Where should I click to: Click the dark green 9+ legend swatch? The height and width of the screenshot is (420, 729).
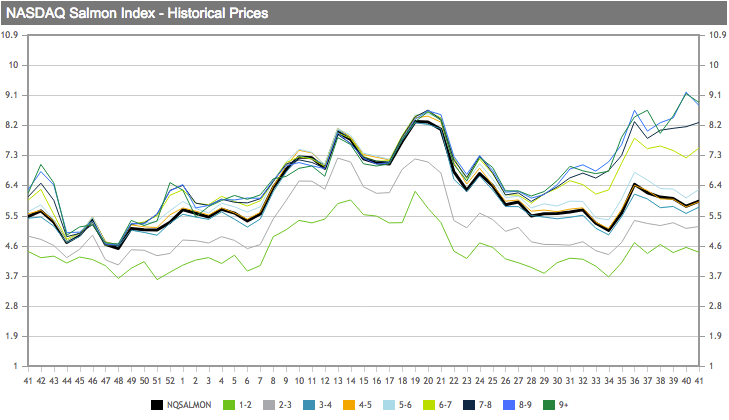tap(549, 405)
